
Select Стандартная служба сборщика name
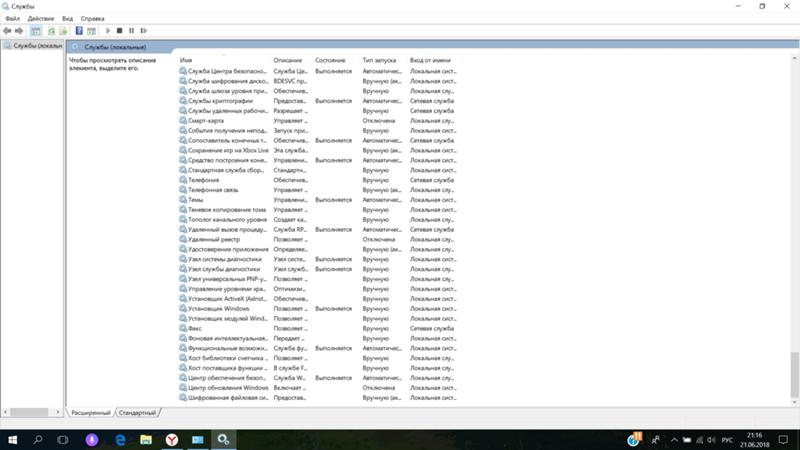[x=226, y=170]
